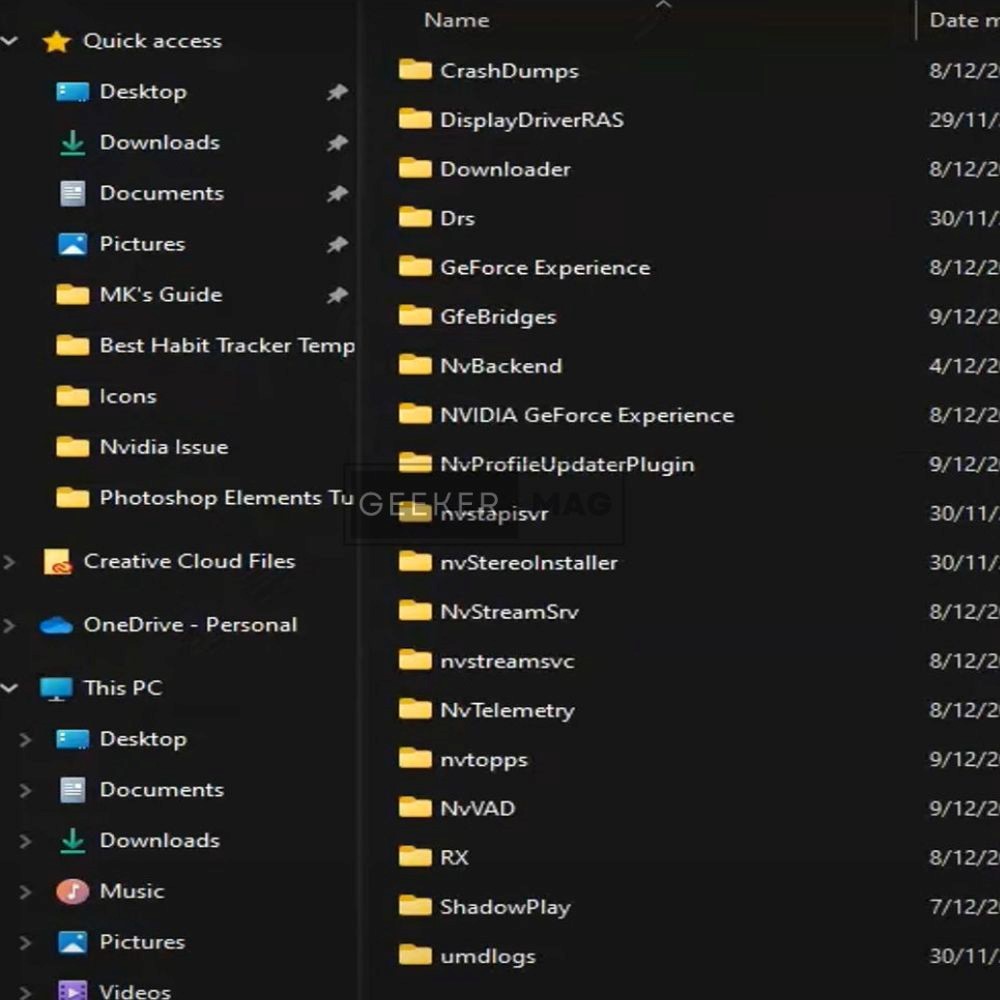This screenshot has width=1000, height=1000.
Task: Click the Downloads icon under This PC
Action: tap(72, 841)
